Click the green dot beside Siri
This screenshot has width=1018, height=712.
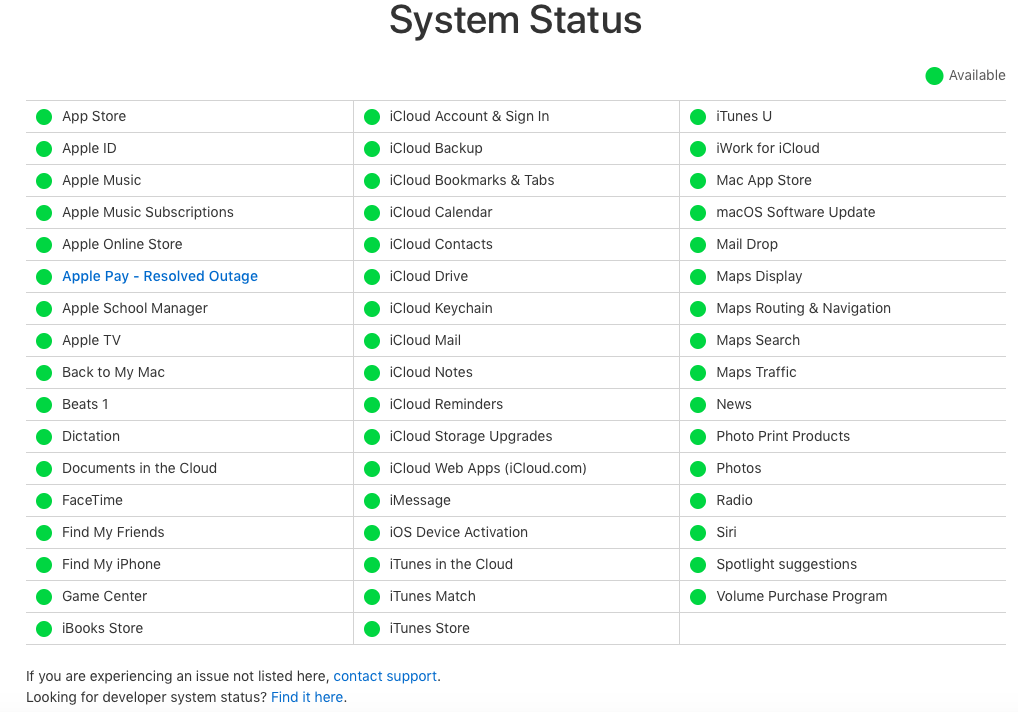click(698, 533)
